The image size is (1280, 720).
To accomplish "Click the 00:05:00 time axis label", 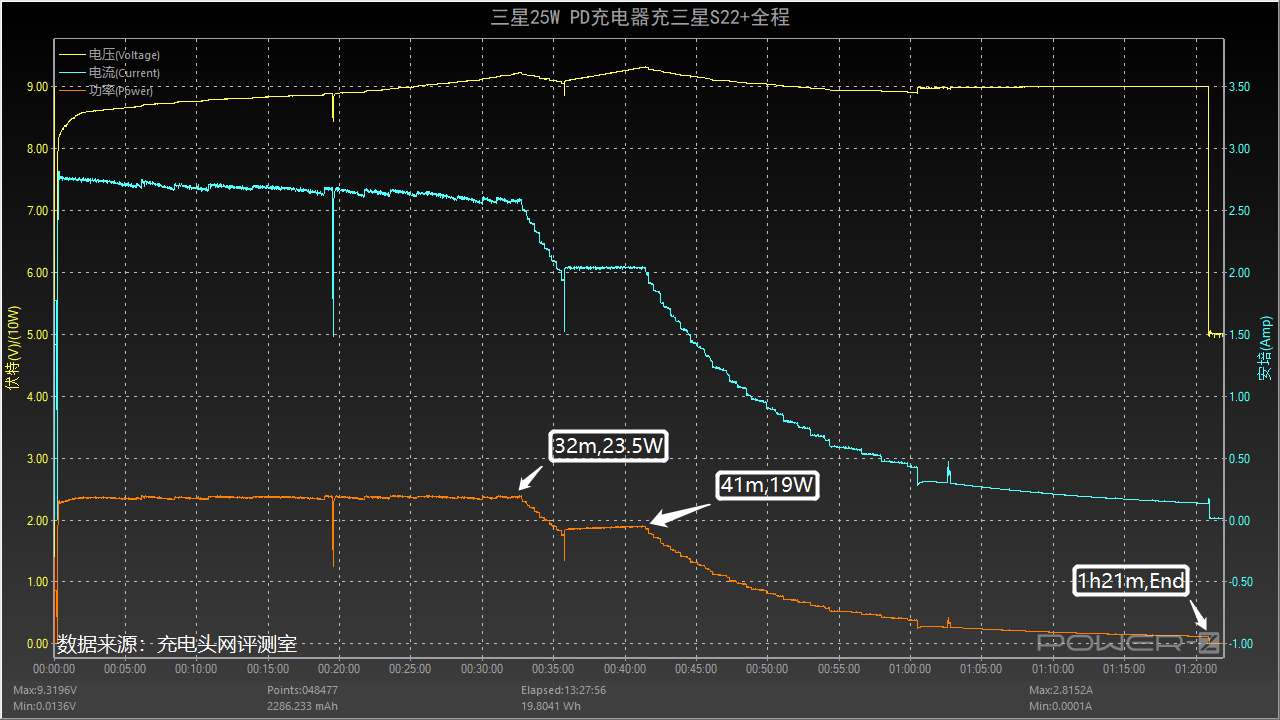I will click(x=125, y=669).
